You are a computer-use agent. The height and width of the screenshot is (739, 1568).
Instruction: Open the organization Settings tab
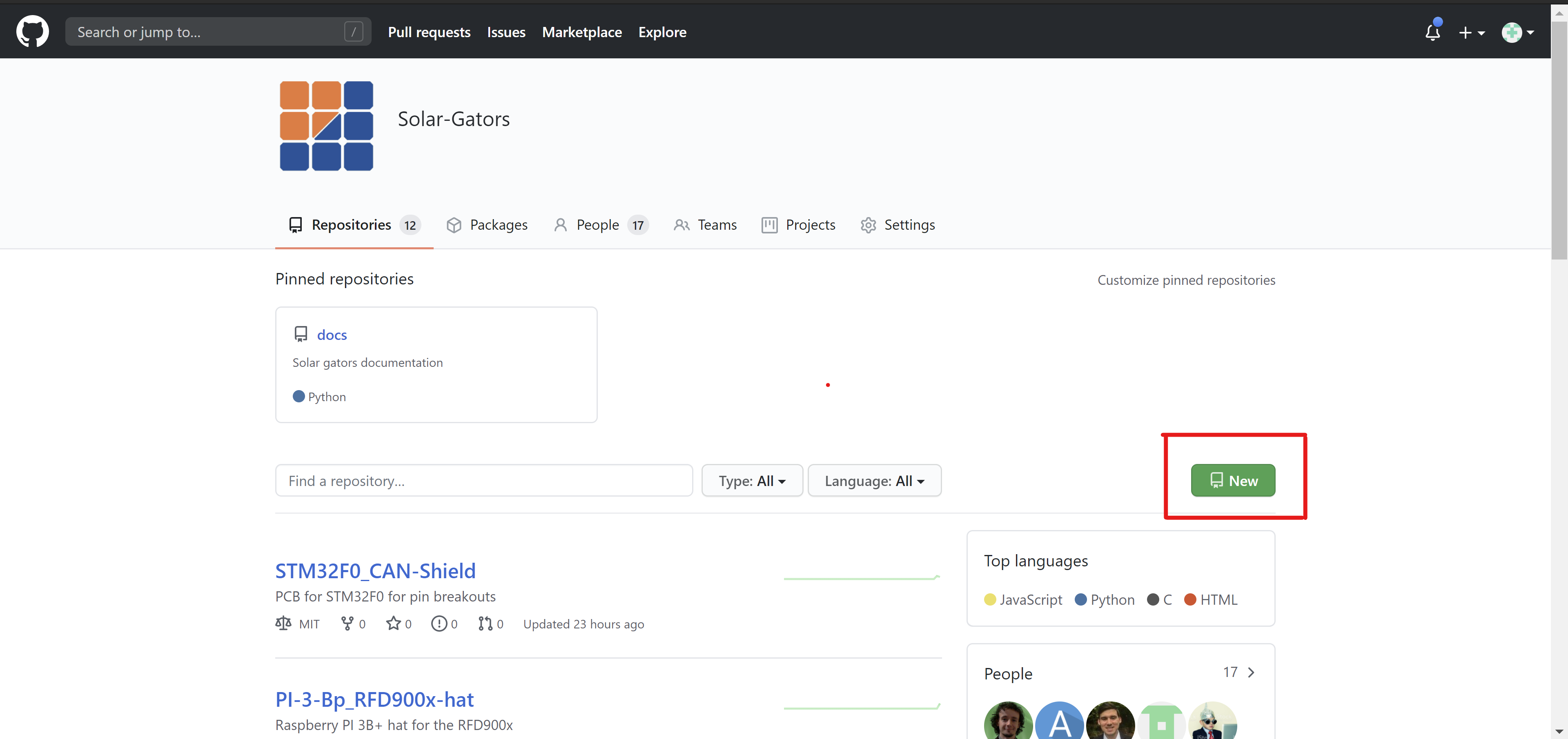897,225
